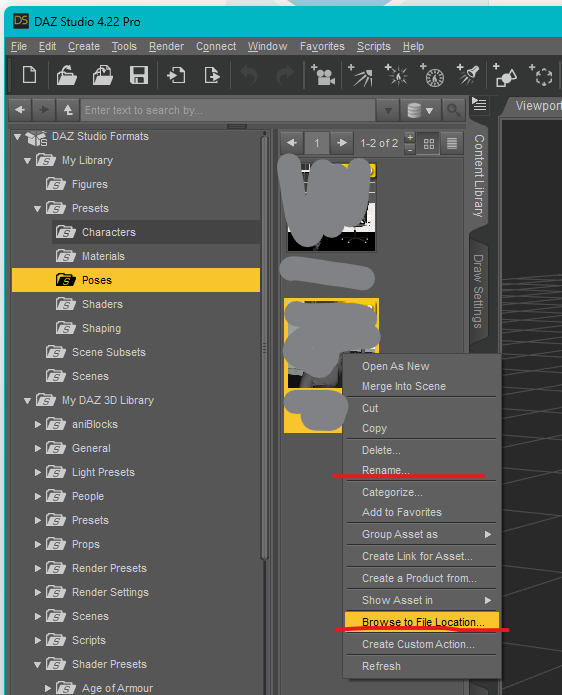Open Group Asset as submenu
This screenshot has width=562, height=695.
point(422,534)
